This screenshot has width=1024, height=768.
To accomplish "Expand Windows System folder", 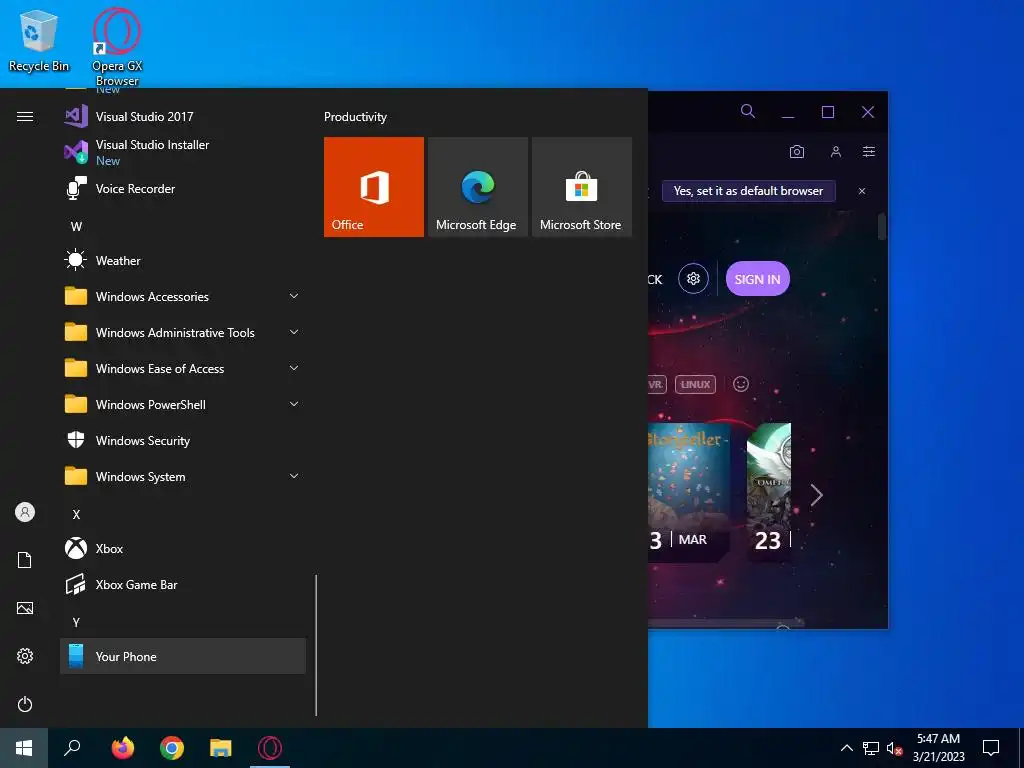I will click(183, 477).
